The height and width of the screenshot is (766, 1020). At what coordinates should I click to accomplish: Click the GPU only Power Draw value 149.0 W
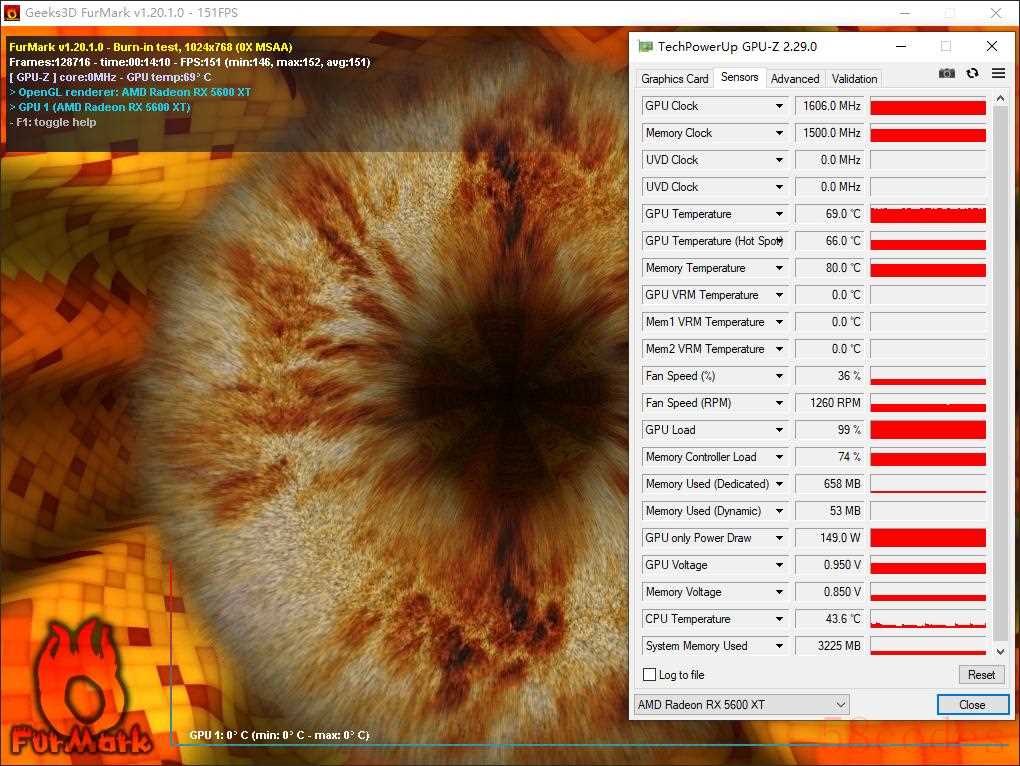click(830, 538)
